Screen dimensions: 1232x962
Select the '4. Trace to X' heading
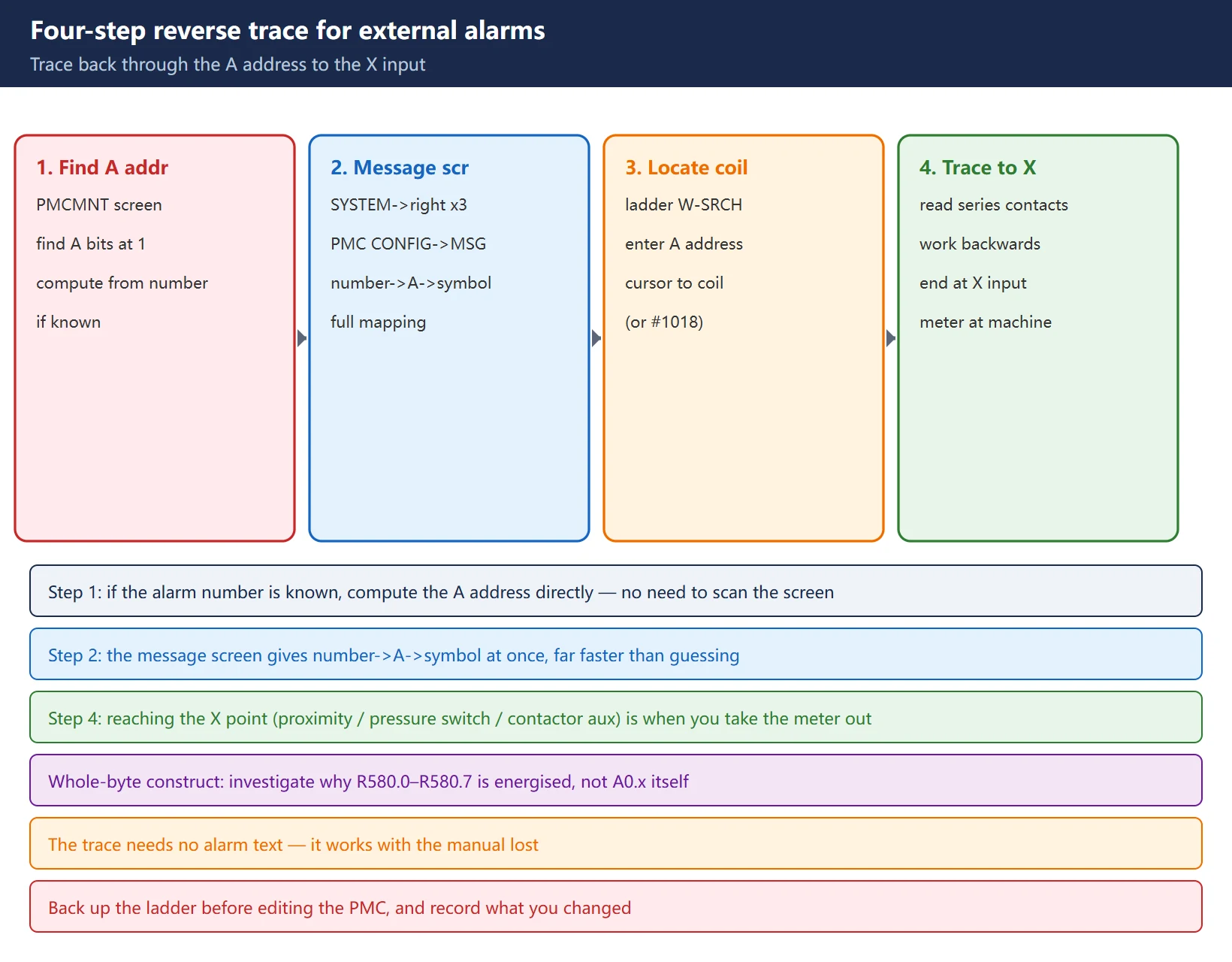click(978, 168)
